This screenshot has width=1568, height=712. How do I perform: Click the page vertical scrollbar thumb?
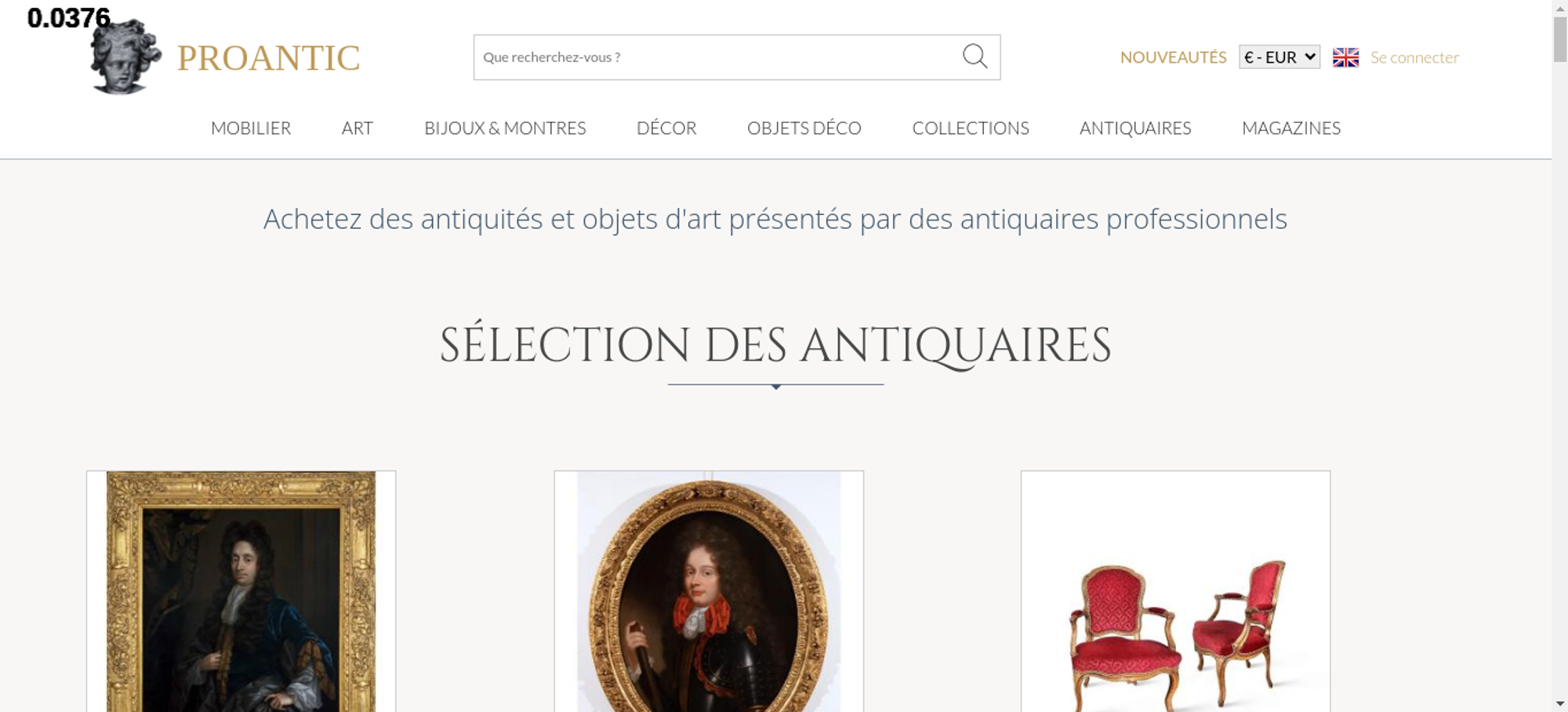click(x=1560, y=39)
